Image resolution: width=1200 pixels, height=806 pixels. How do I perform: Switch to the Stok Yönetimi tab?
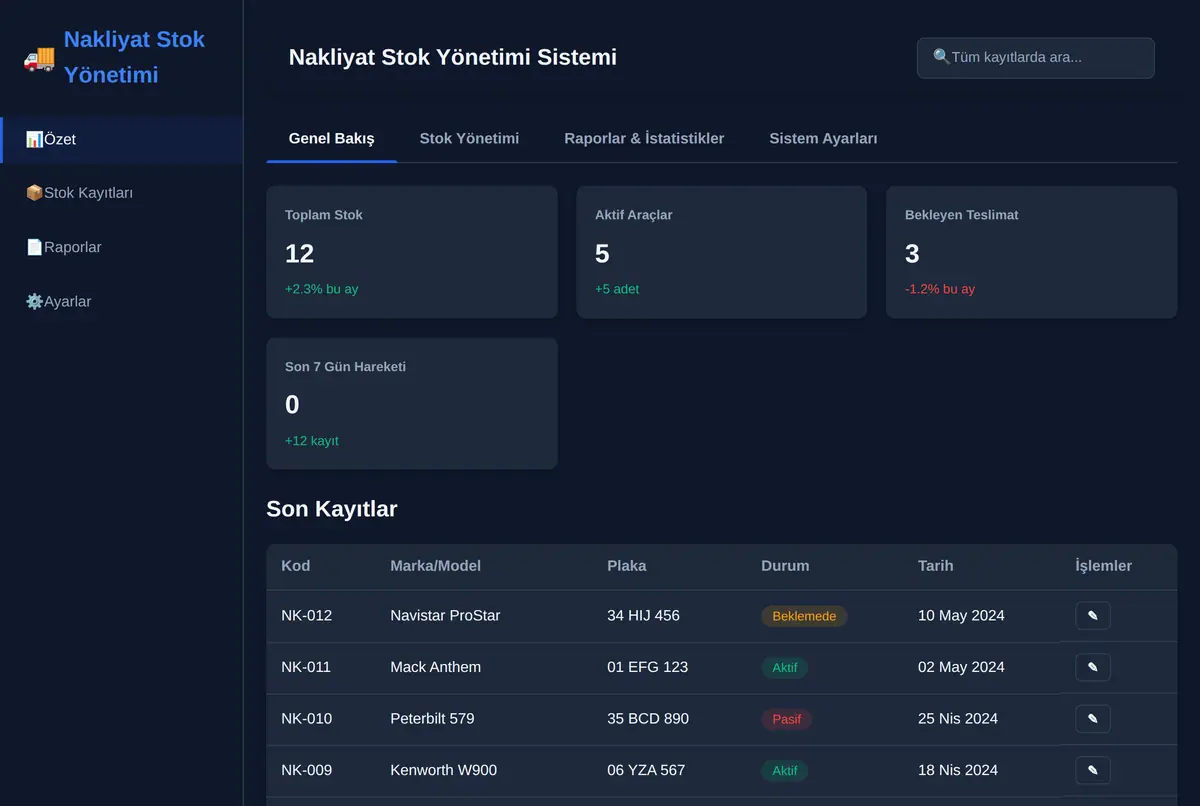(469, 138)
